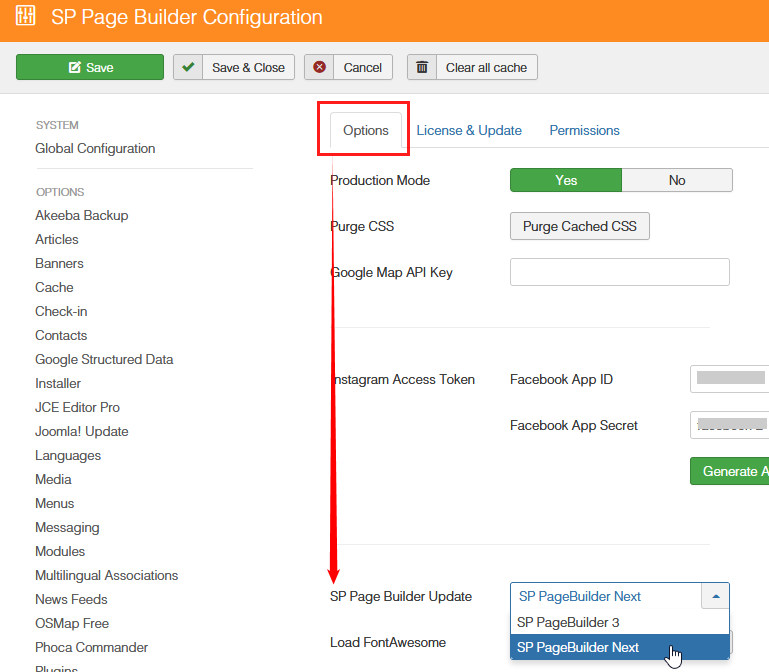Click the red Cancel X icon
The width and height of the screenshot is (769, 672).
(x=319, y=67)
